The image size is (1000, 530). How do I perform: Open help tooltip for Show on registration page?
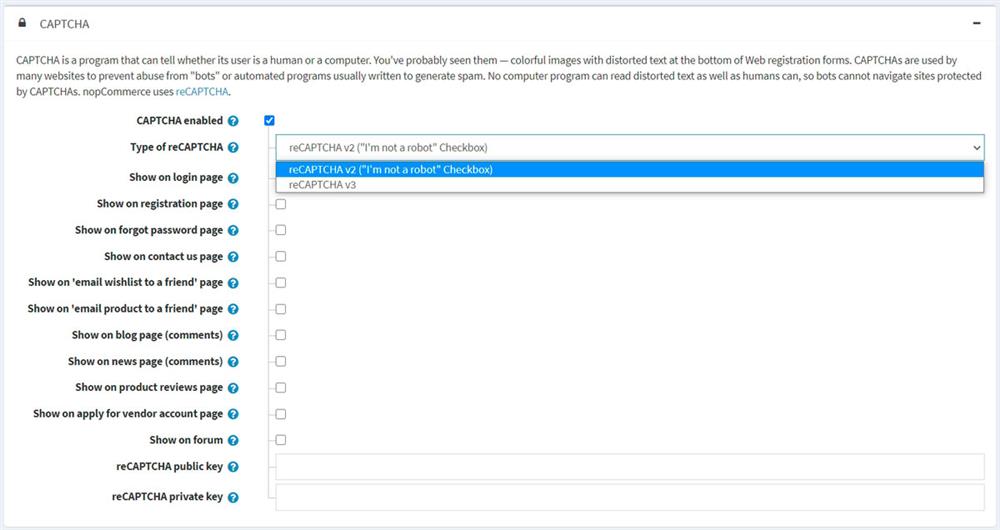click(233, 204)
